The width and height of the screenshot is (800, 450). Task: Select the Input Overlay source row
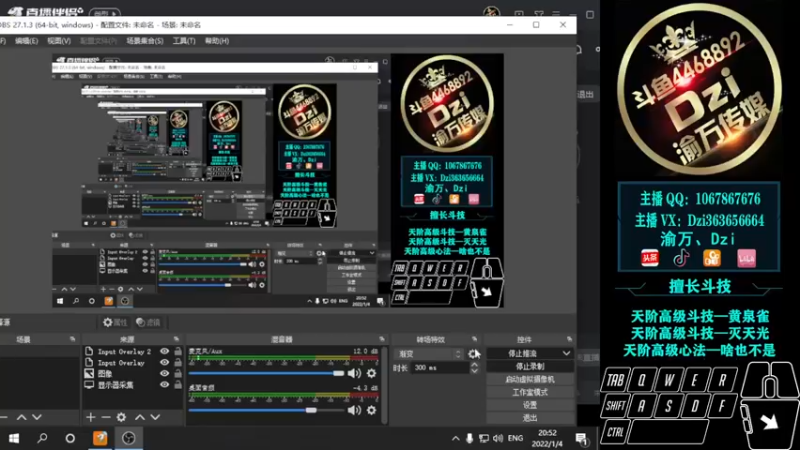click(x=133, y=362)
